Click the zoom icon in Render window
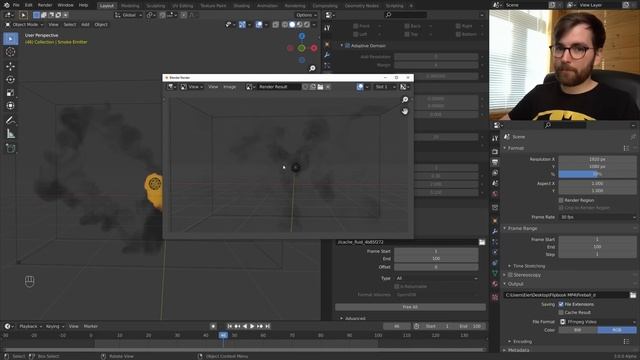The height and width of the screenshot is (360, 640). pos(405,100)
